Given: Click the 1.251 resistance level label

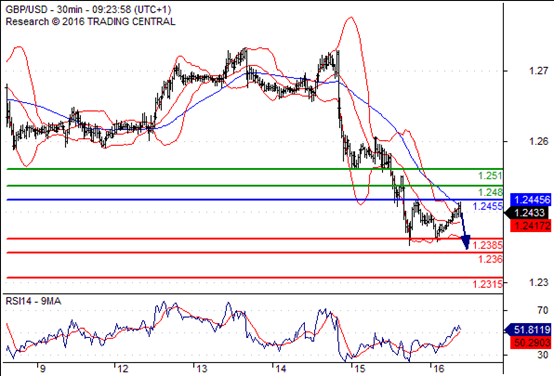Looking at the screenshot, I should (490, 176).
